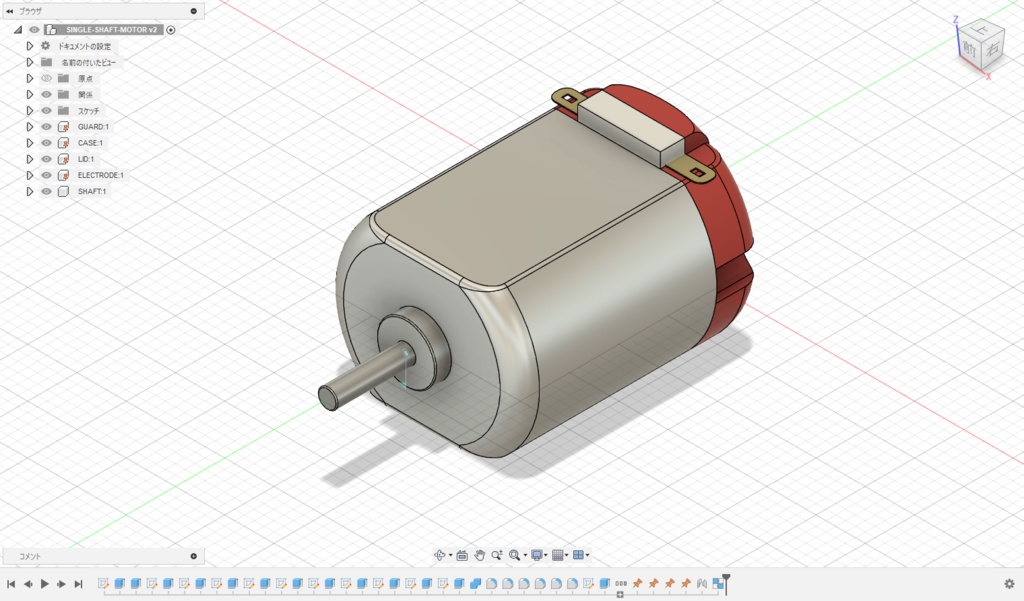Hide the 関係 folder
Screen dimensions: 1024x601
46,94
